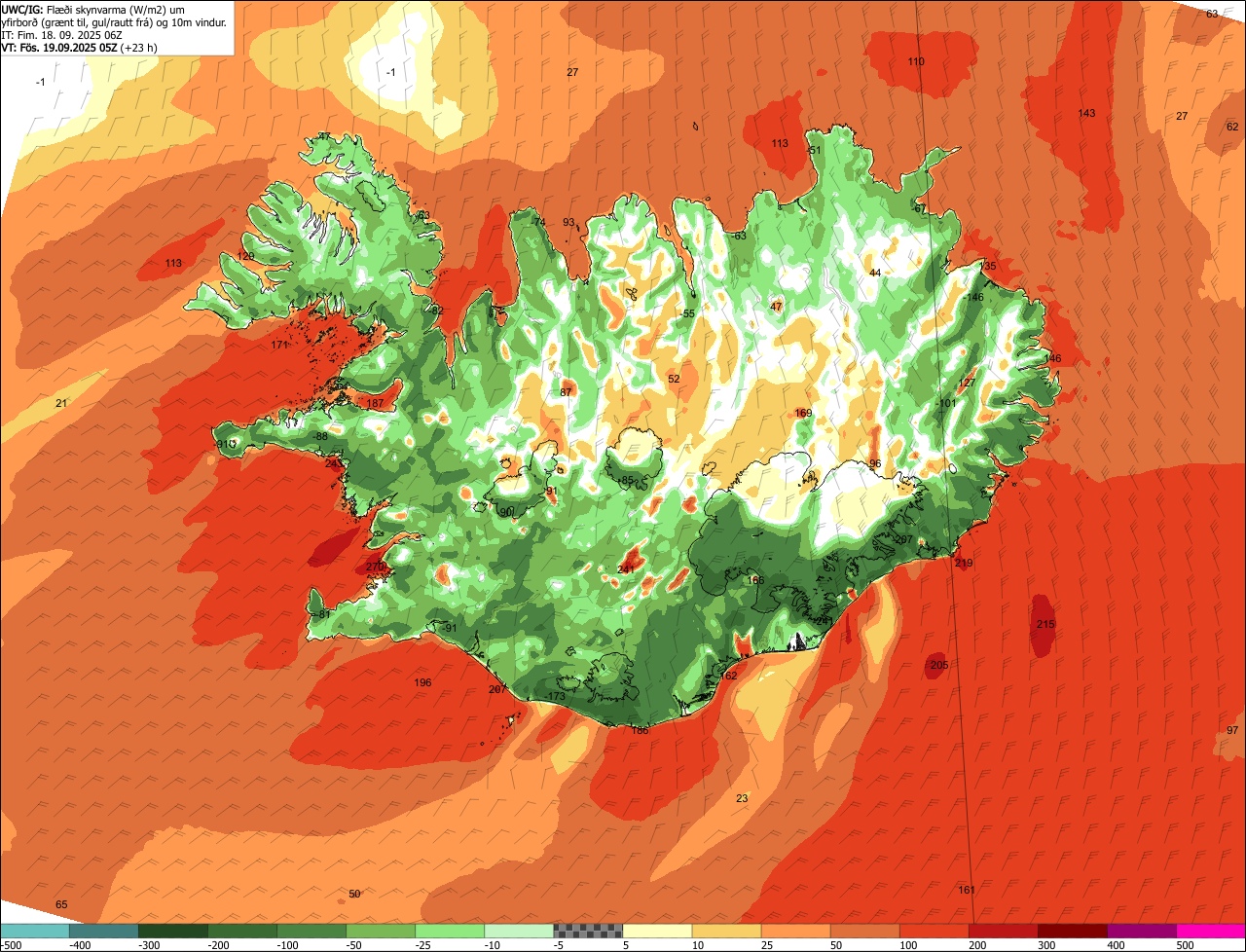Click the map value '93' on the north coast

(x=568, y=222)
